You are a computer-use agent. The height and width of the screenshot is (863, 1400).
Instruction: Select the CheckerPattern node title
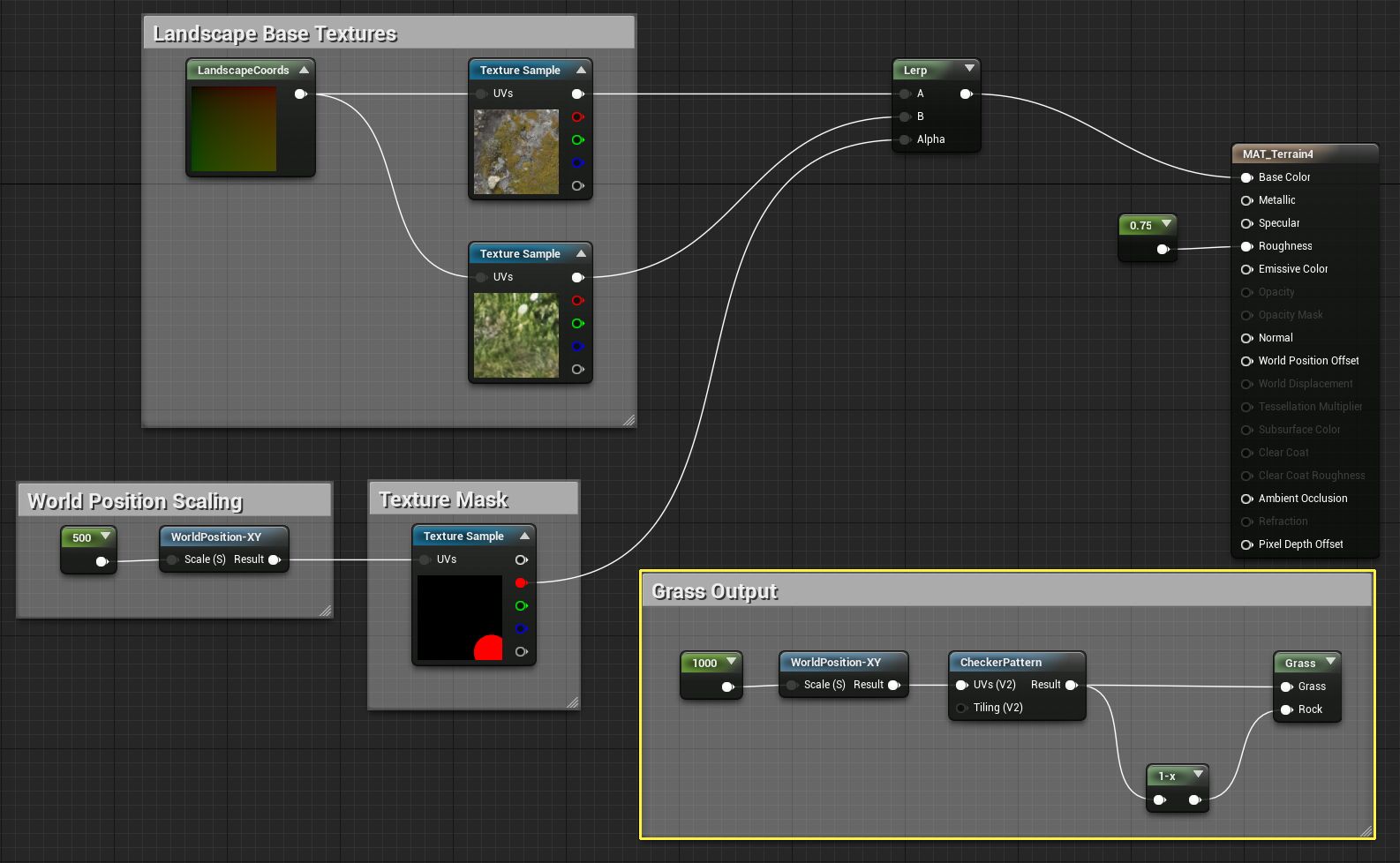(x=1000, y=662)
